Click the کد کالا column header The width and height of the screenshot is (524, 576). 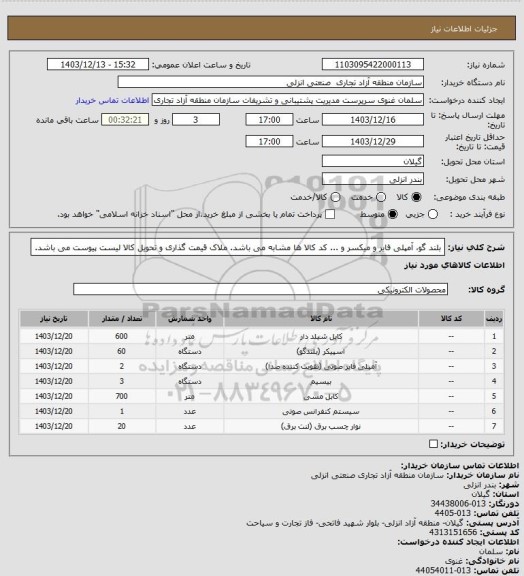pos(451,318)
